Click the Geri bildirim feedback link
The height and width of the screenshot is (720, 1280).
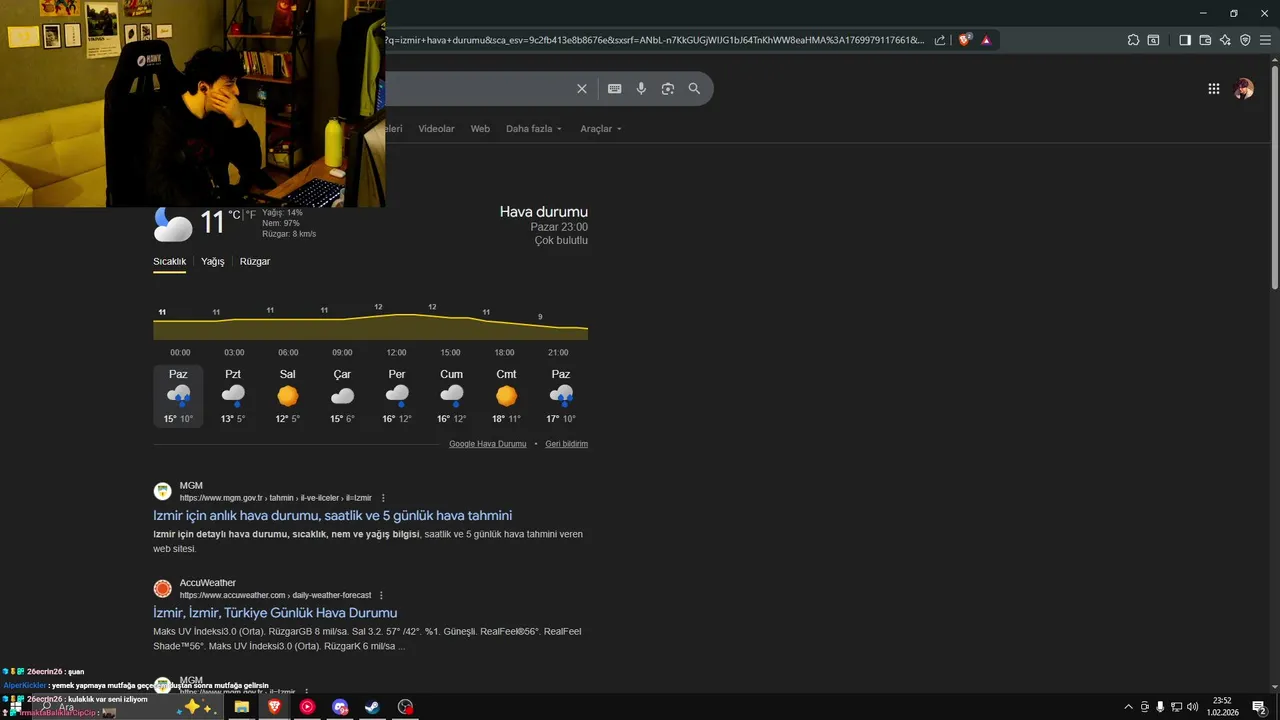click(566, 444)
